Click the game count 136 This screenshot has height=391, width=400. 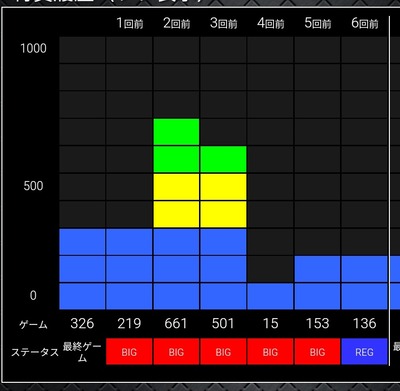(x=364, y=323)
